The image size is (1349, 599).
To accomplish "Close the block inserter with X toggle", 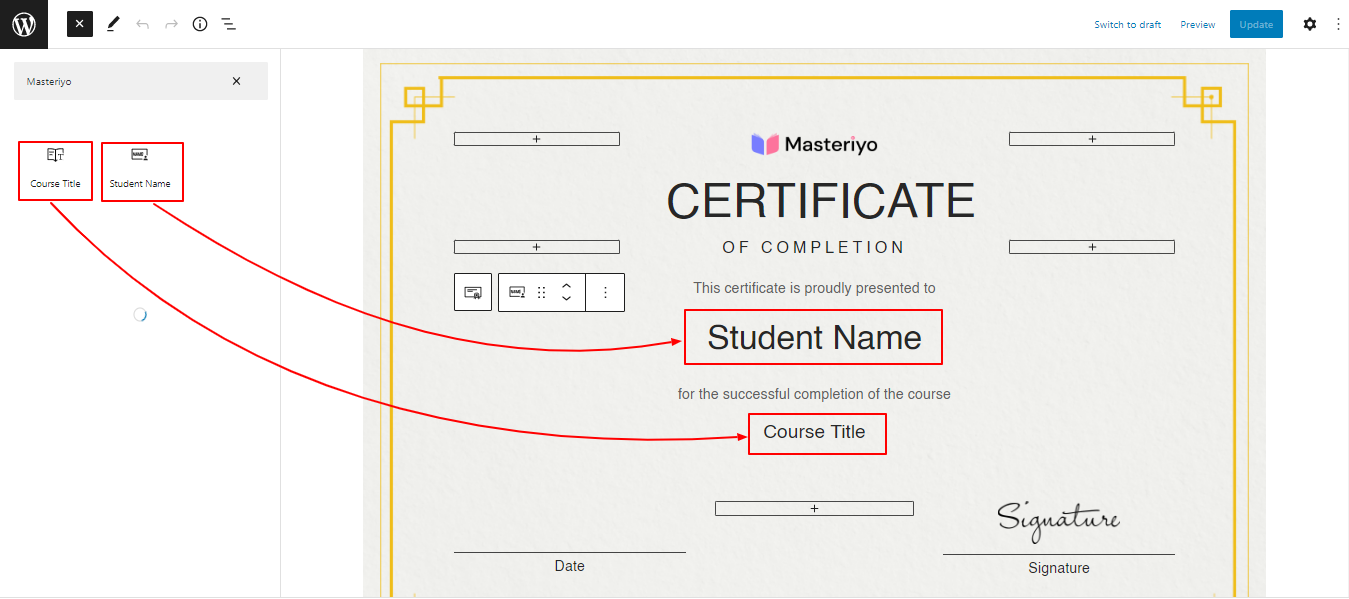I will pos(80,24).
